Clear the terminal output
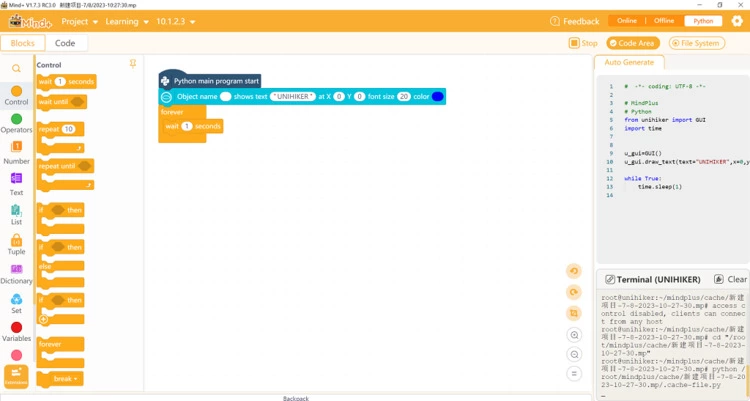This screenshot has height=401, width=750. (731, 279)
